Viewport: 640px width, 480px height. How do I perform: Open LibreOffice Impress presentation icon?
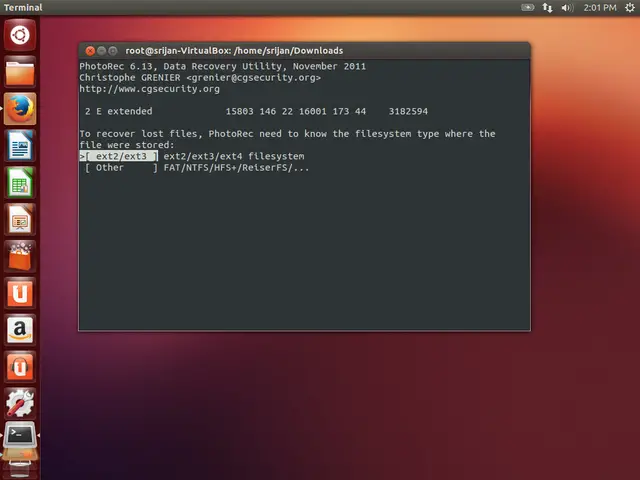[x=20, y=219]
